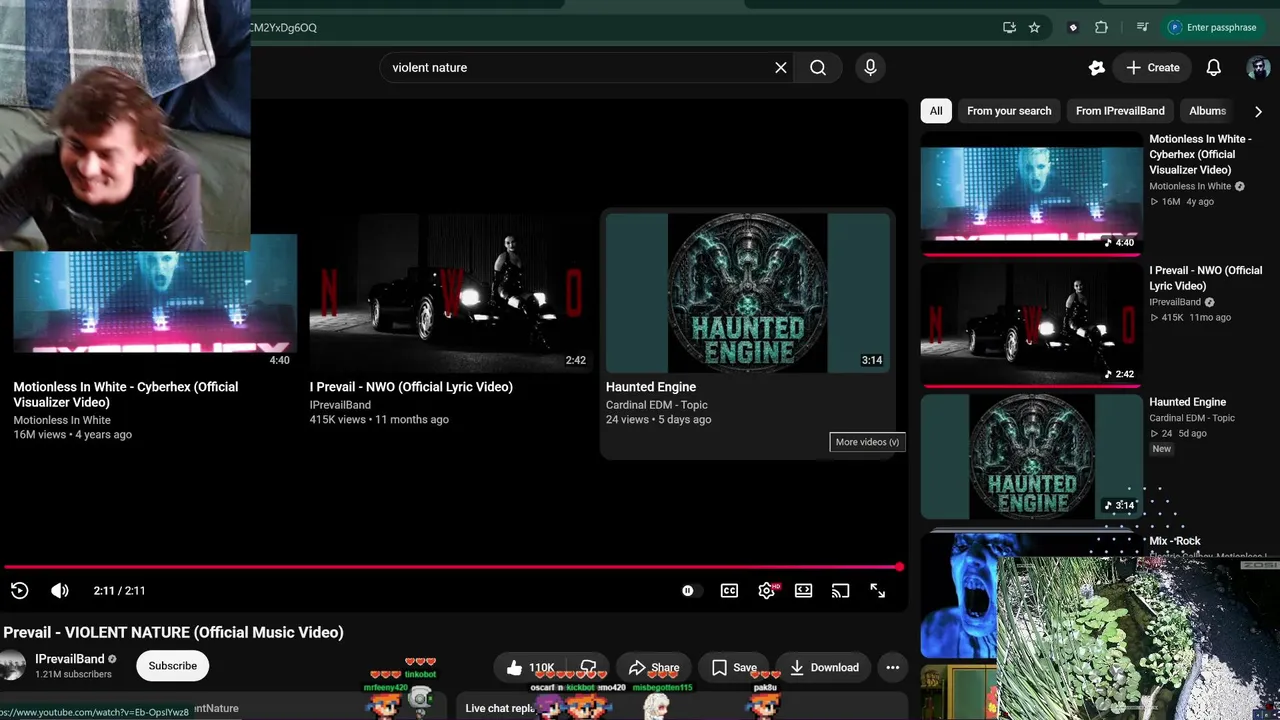
Task: Subscribe to IPrevailBand
Action: click(x=173, y=666)
